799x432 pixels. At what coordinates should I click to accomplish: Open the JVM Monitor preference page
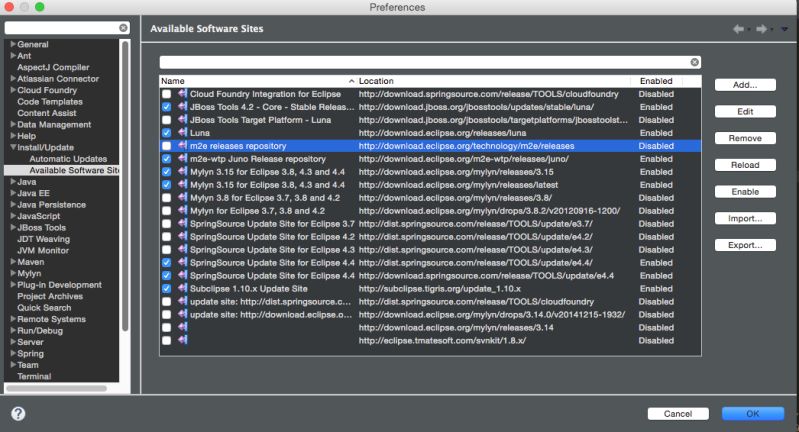tap(43, 250)
